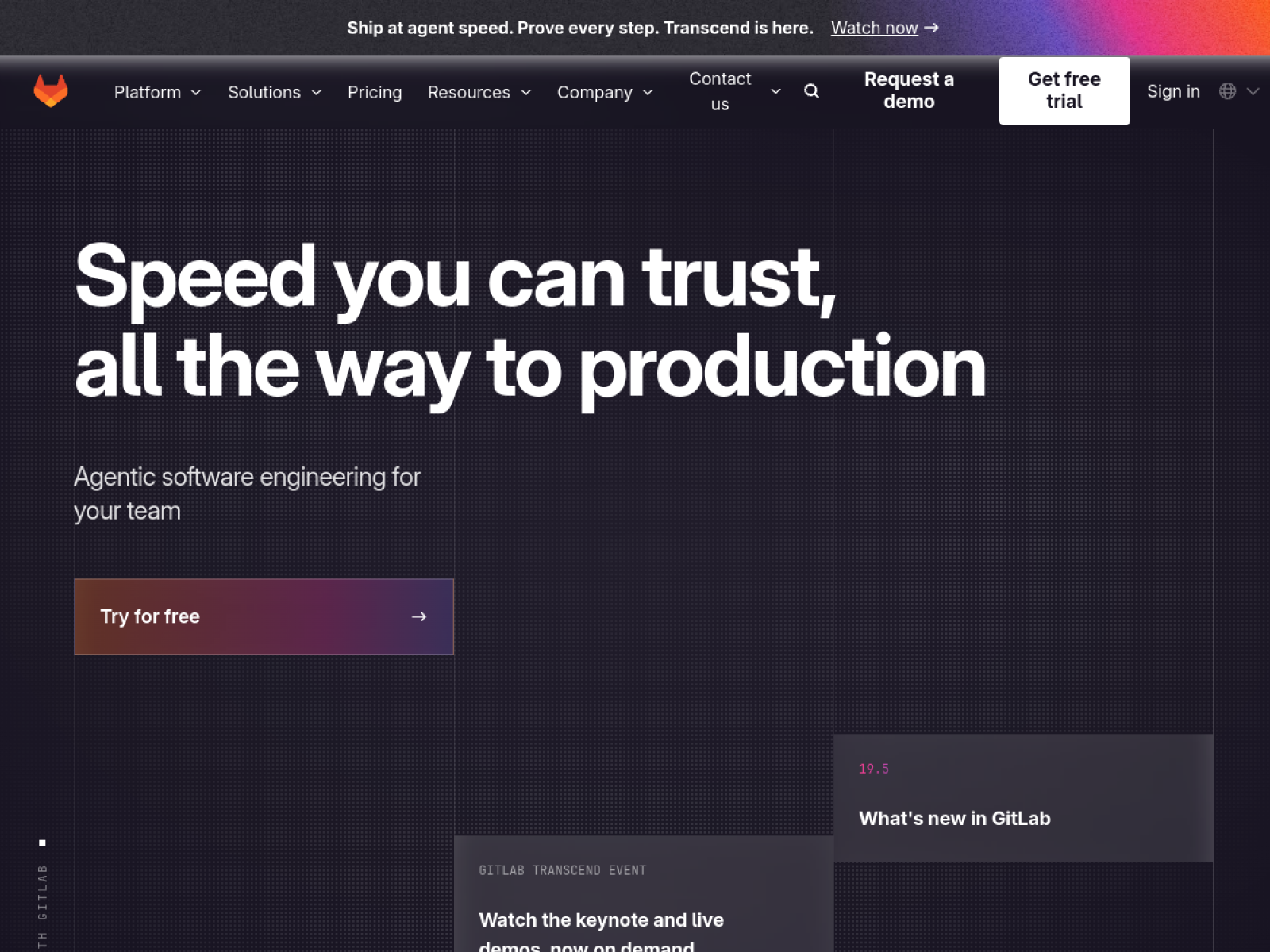Click the Watch now link

[x=874, y=28]
